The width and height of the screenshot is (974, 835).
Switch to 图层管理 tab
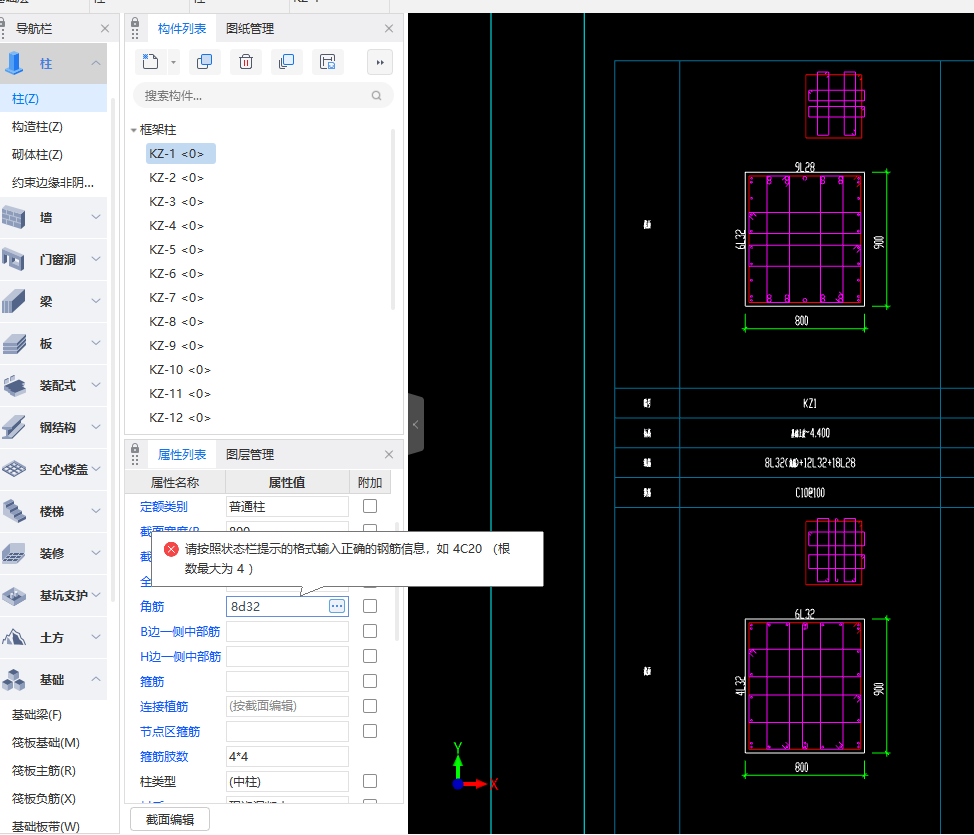pos(250,455)
